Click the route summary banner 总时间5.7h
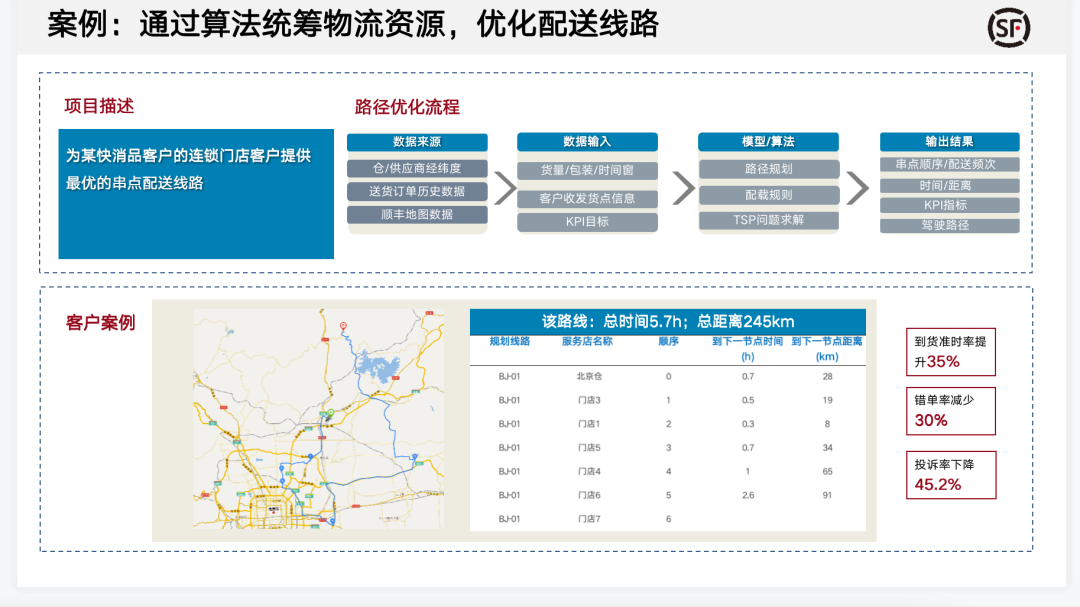This screenshot has height=607, width=1080. [x=667, y=322]
